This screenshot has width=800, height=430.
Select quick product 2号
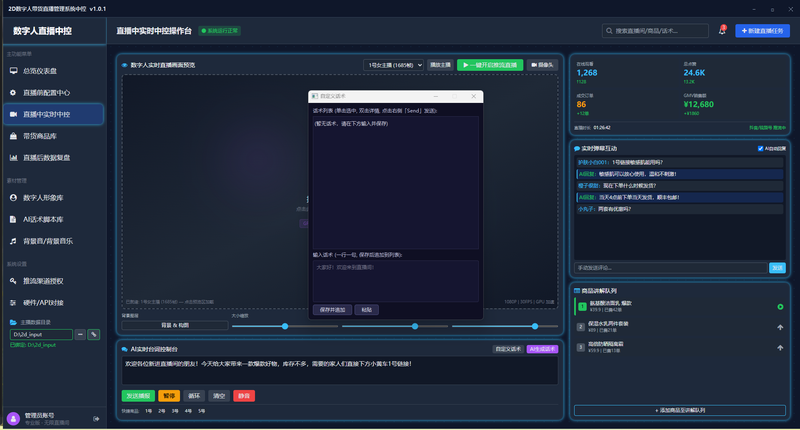coord(162,411)
